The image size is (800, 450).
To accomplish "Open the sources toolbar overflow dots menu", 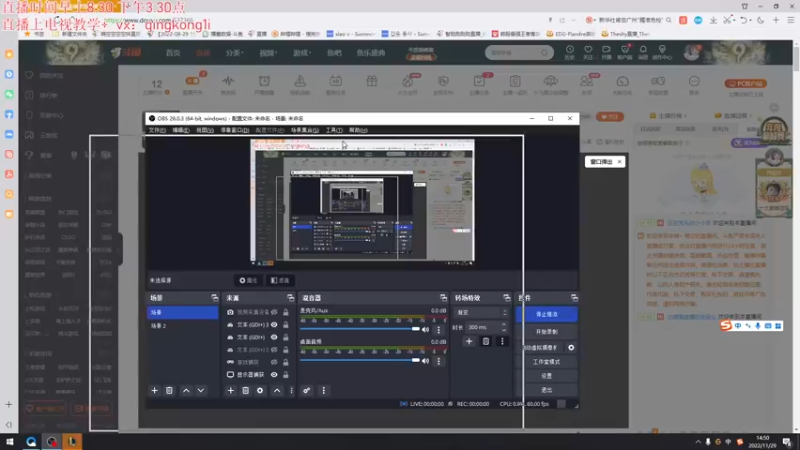I will [291, 390].
